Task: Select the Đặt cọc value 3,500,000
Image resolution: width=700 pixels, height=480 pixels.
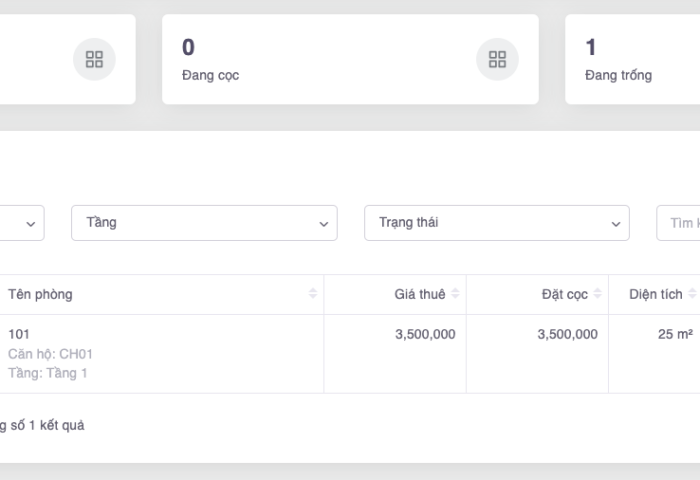Action: [x=567, y=334]
